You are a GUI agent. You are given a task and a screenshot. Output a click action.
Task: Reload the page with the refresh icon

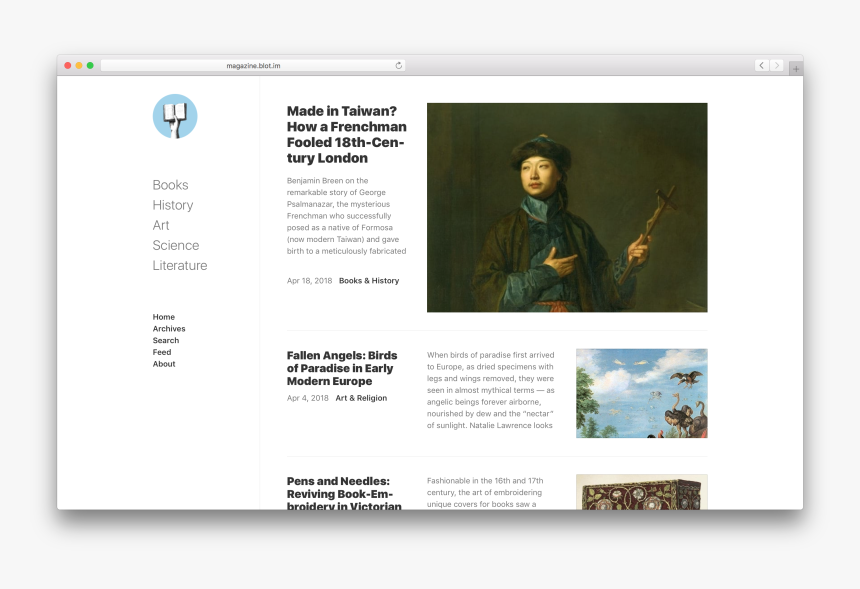tap(399, 66)
